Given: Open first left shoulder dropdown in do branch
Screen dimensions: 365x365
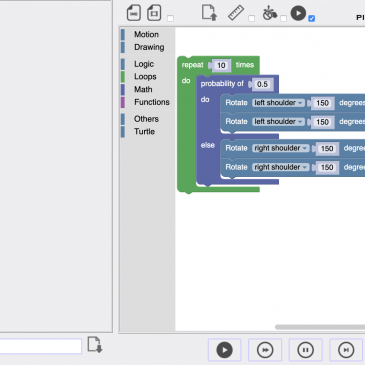Looking at the screenshot, I should click(x=278, y=103).
